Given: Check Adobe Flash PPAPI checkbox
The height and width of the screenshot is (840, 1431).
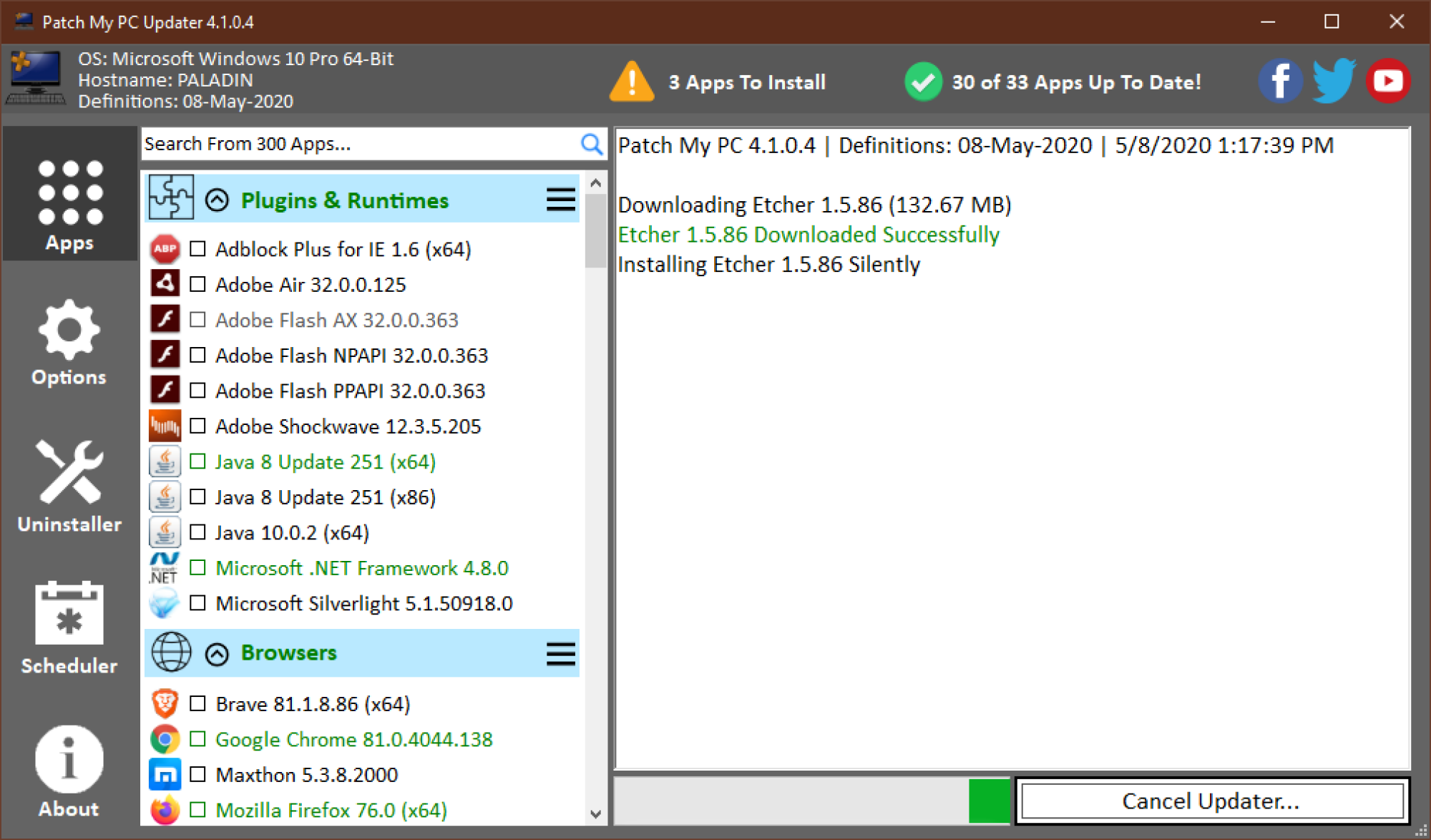Looking at the screenshot, I should (x=197, y=391).
